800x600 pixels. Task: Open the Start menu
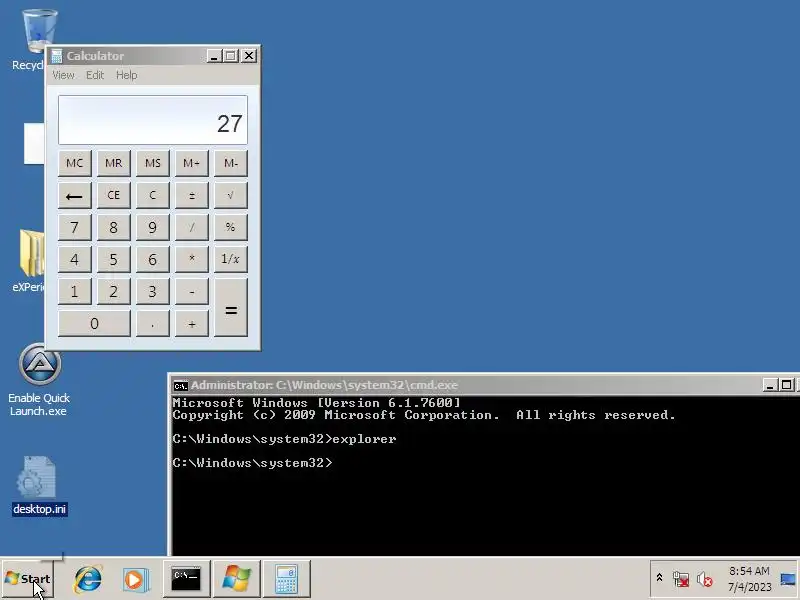28,579
